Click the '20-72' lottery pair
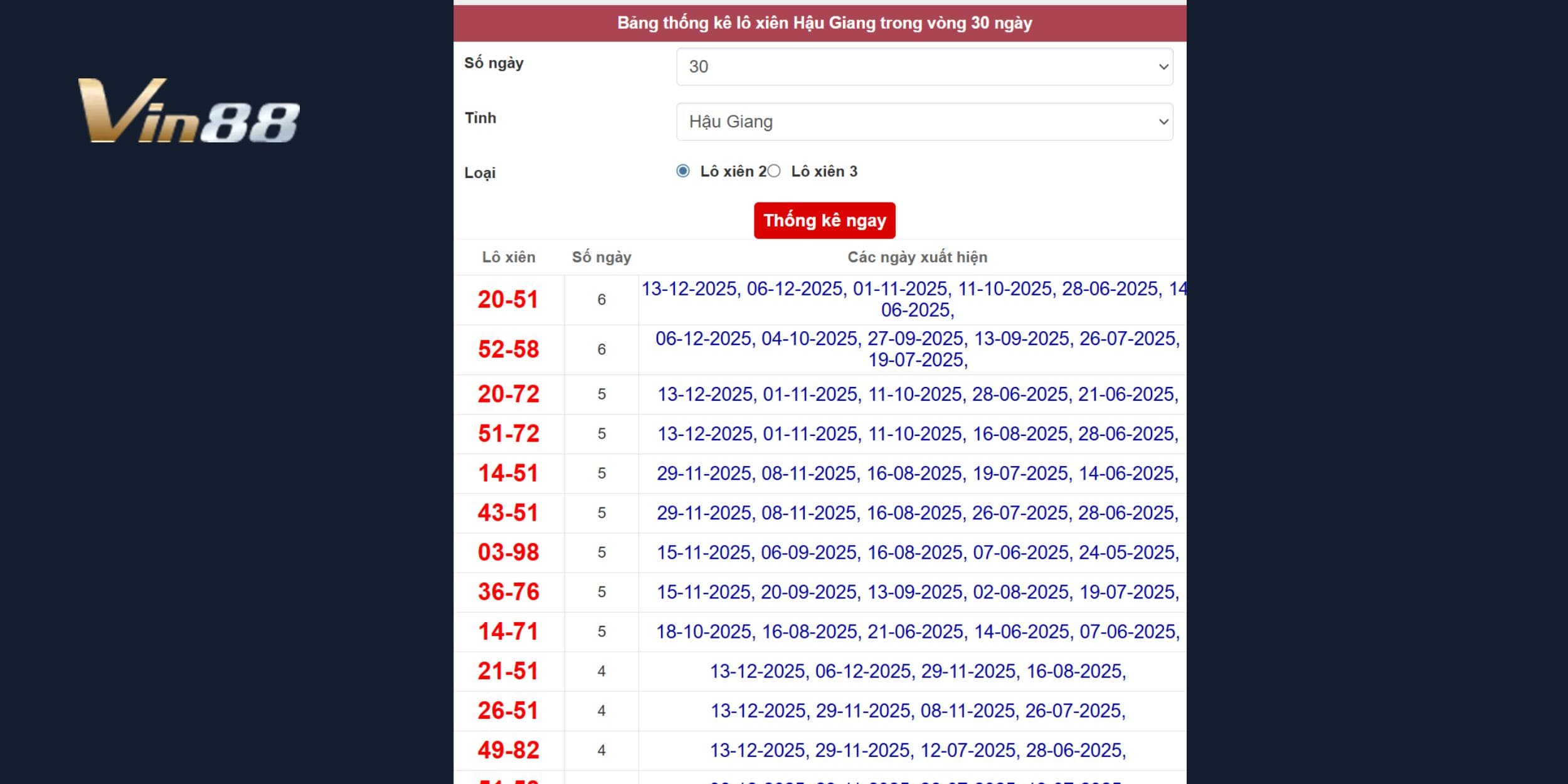 pos(509,394)
